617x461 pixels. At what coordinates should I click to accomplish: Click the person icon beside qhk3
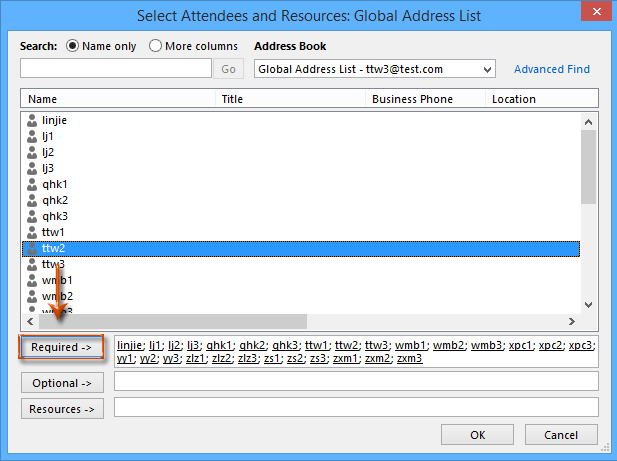click(x=32, y=216)
